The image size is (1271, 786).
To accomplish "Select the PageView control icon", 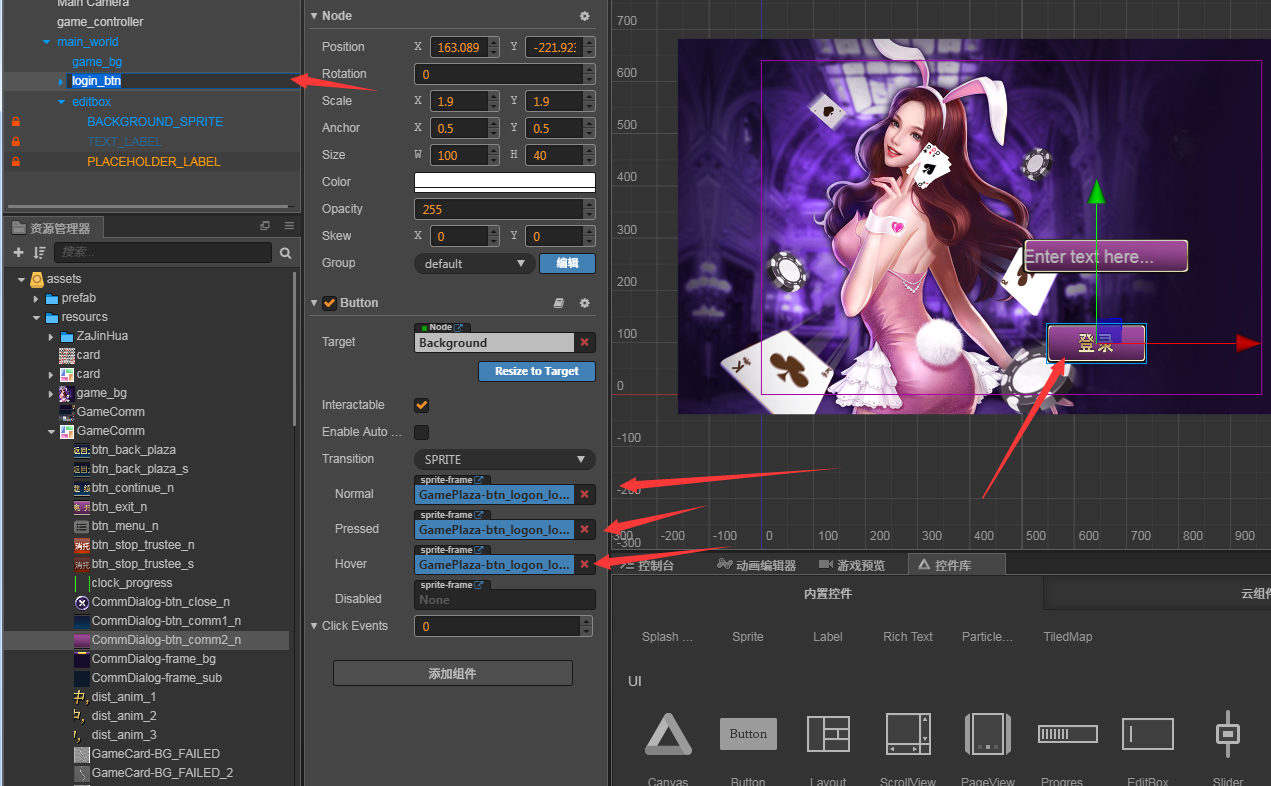I will tap(988, 734).
